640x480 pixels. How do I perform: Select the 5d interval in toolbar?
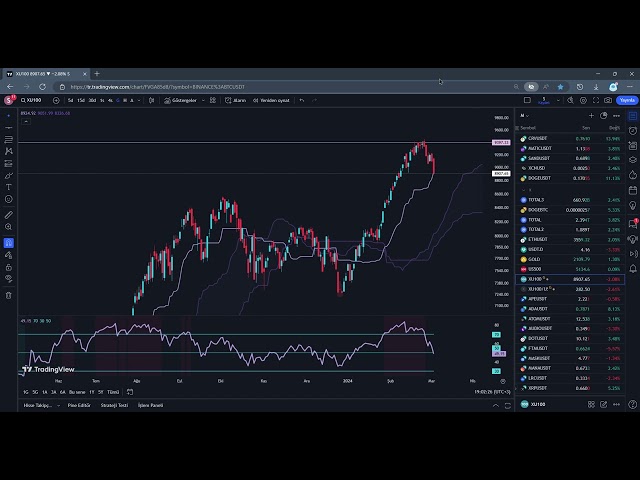70,100
